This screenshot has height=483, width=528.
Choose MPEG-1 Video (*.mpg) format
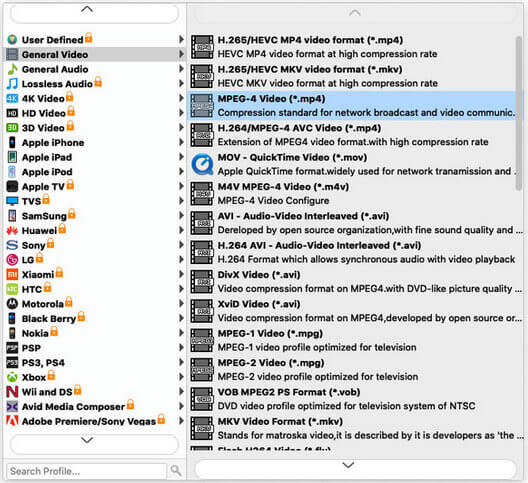coord(355,340)
